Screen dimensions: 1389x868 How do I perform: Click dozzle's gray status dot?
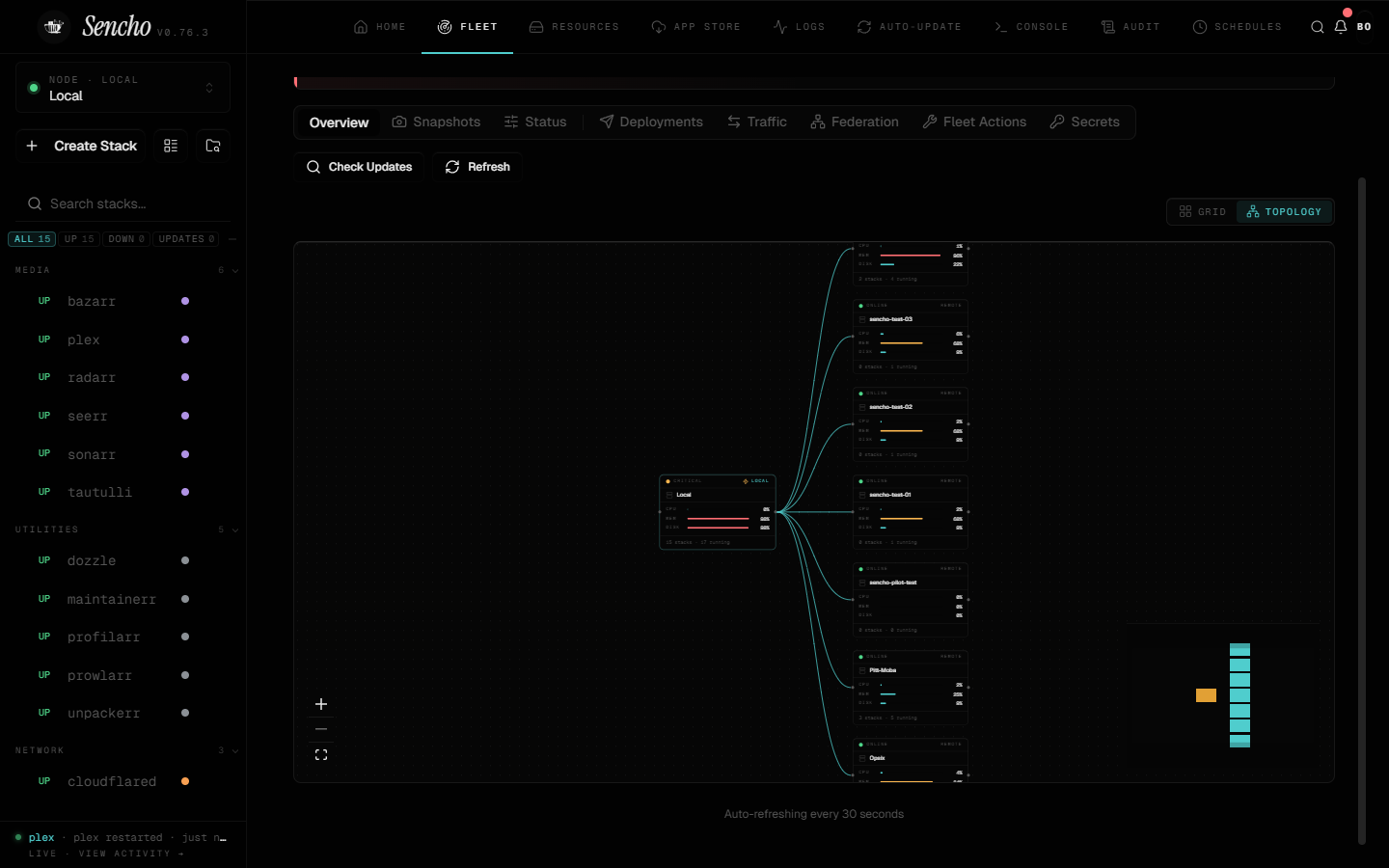coord(185,560)
